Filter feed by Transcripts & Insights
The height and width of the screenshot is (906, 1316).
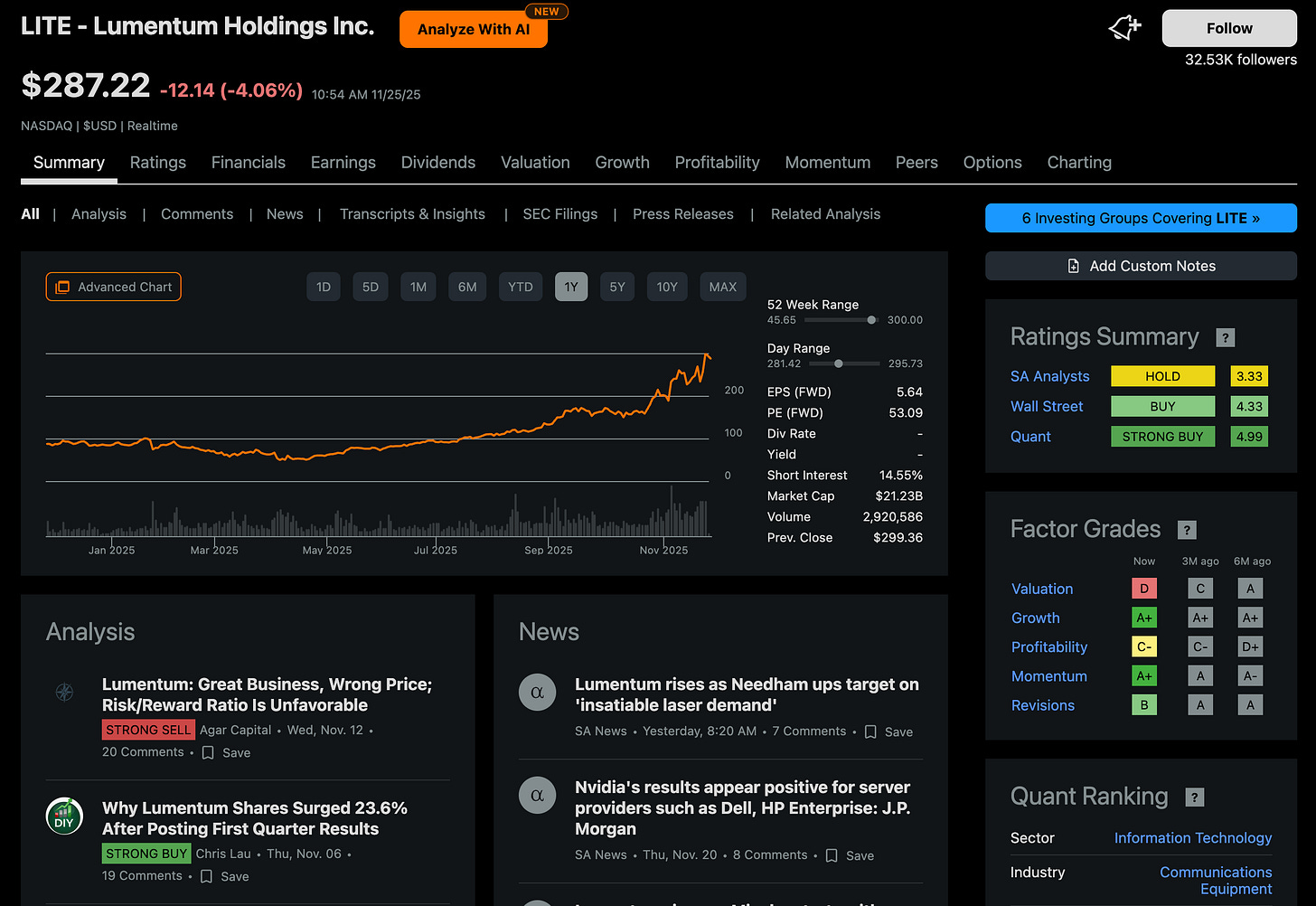point(412,214)
